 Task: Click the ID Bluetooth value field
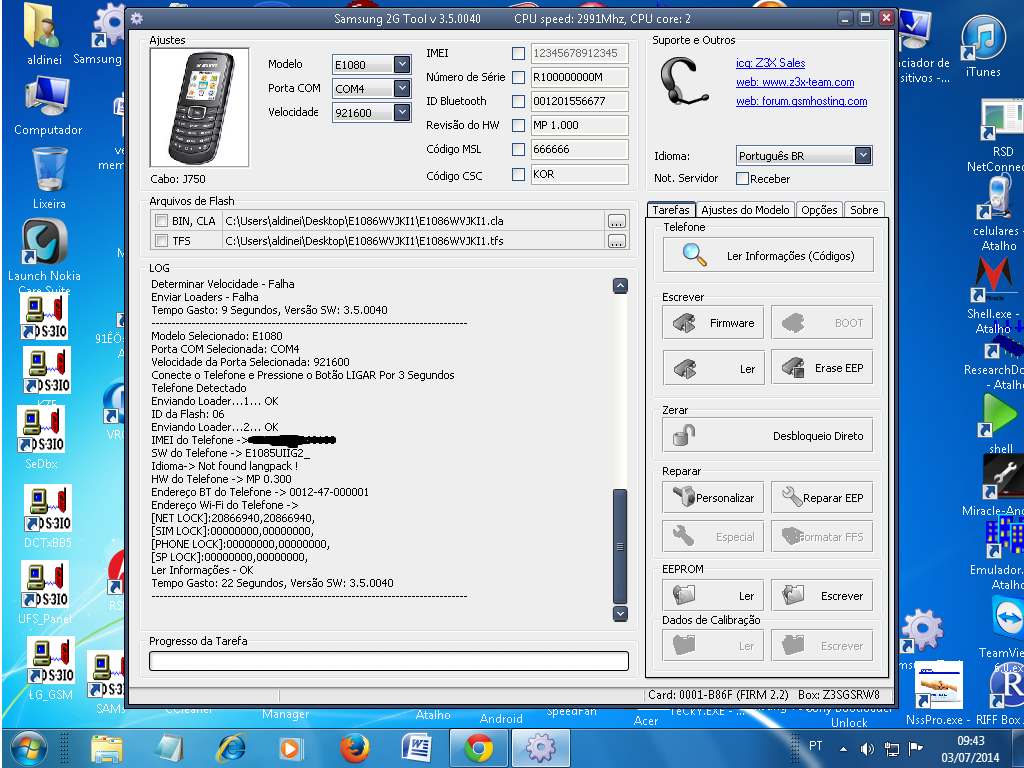tap(579, 101)
